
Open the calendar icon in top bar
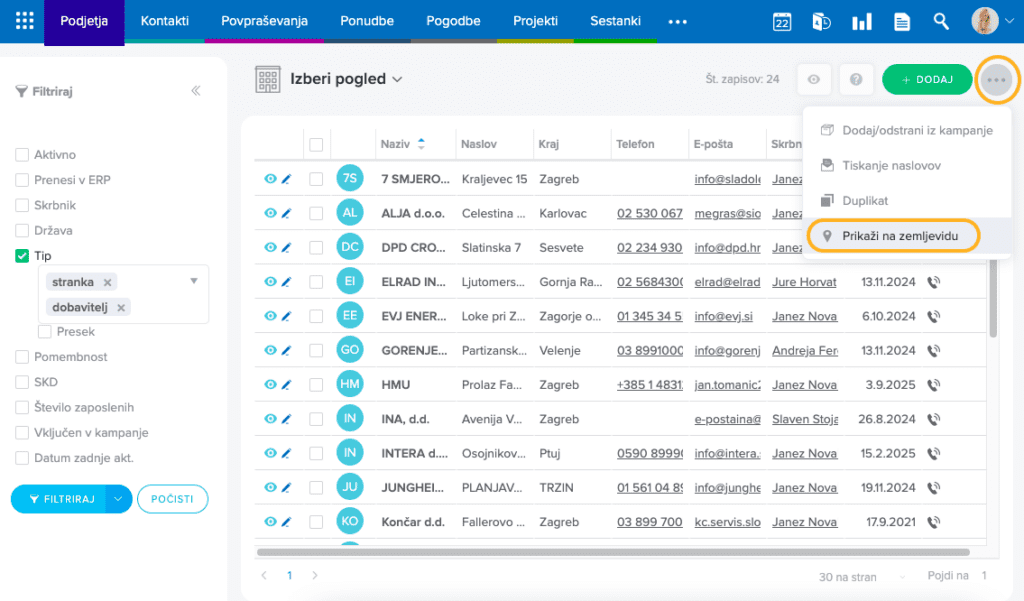pyautogui.click(x=782, y=22)
